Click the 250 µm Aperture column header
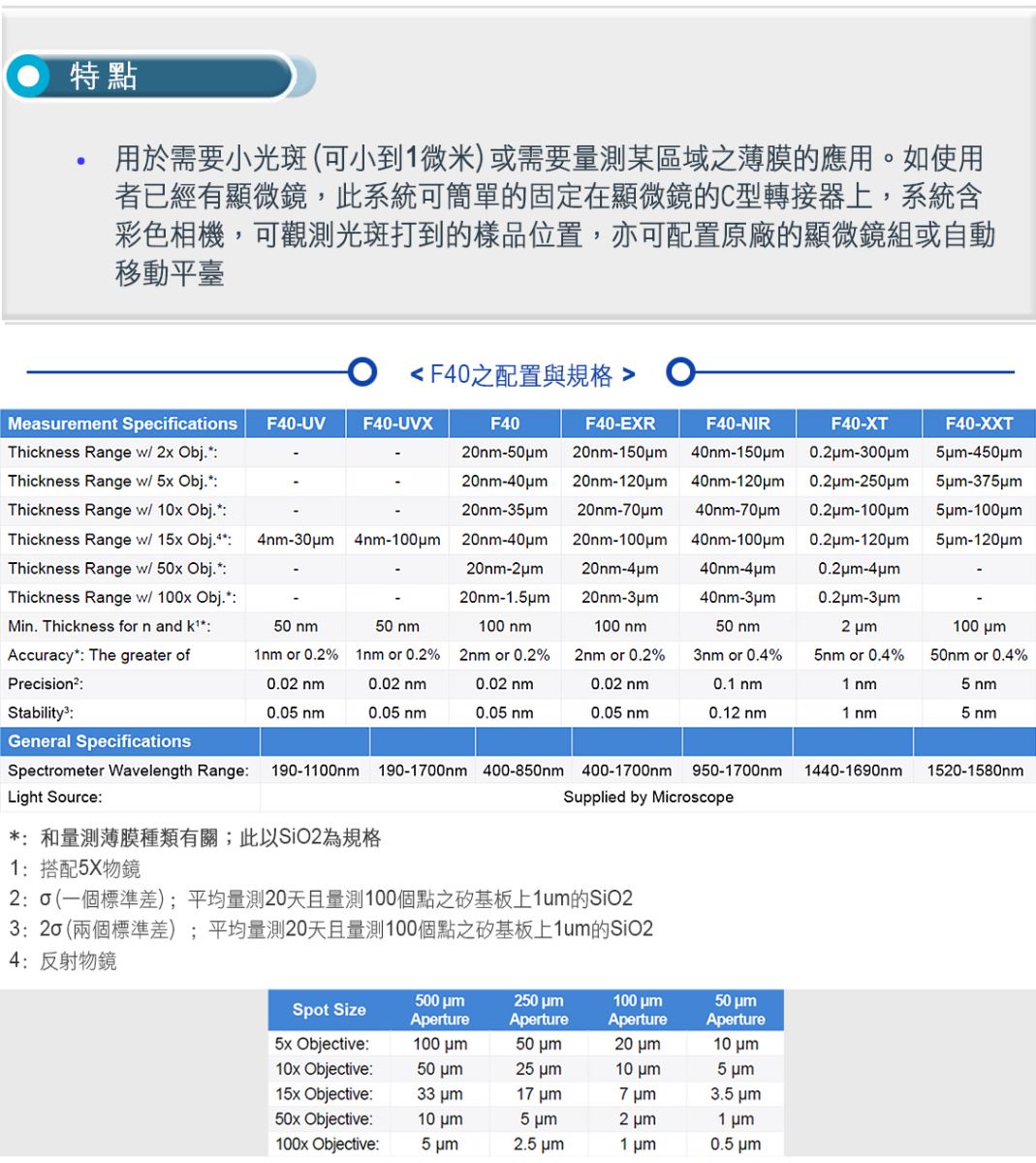The width and height of the screenshot is (1036, 1163). pos(539,1010)
